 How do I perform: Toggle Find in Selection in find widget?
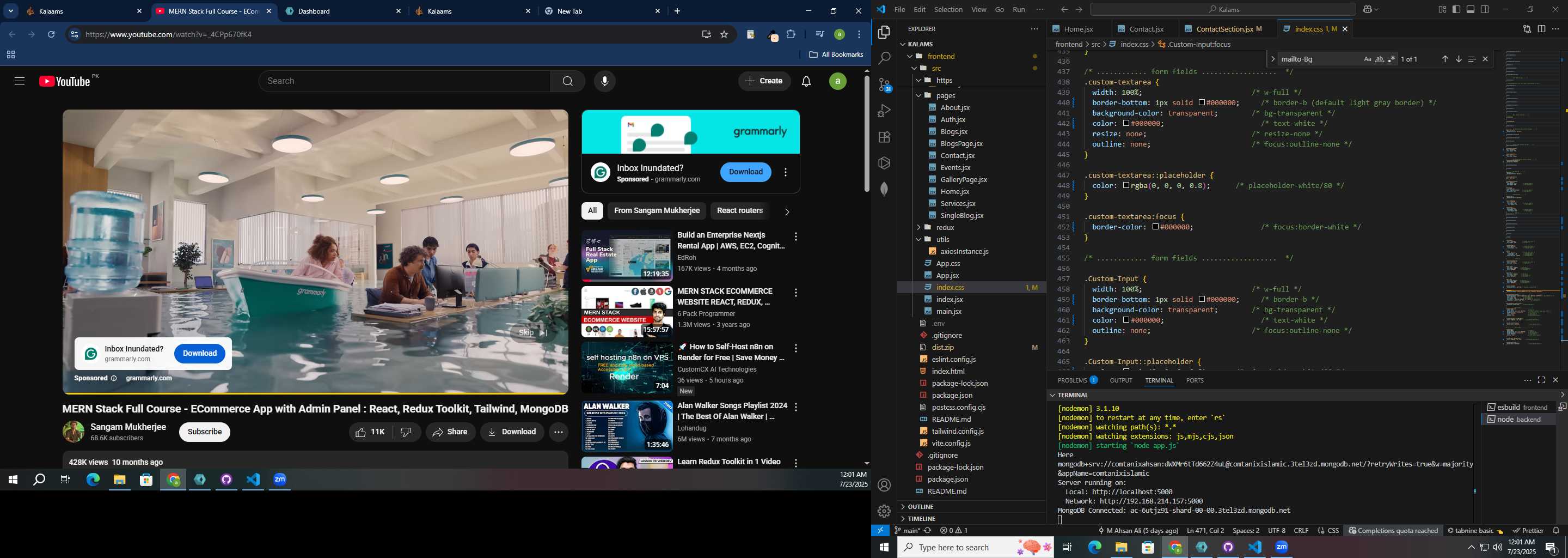coord(1471,59)
